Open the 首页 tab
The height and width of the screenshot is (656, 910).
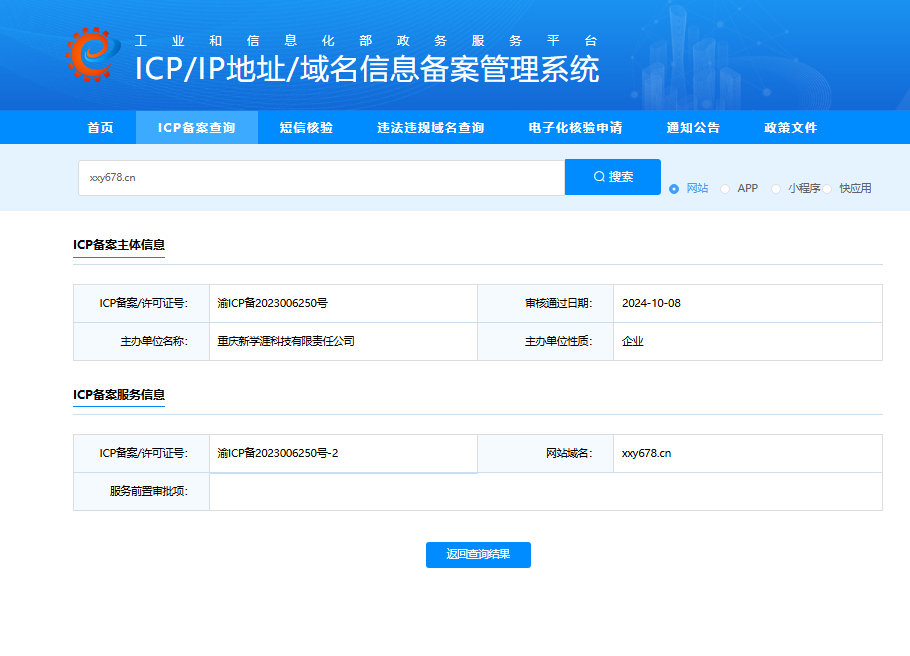click(x=100, y=128)
